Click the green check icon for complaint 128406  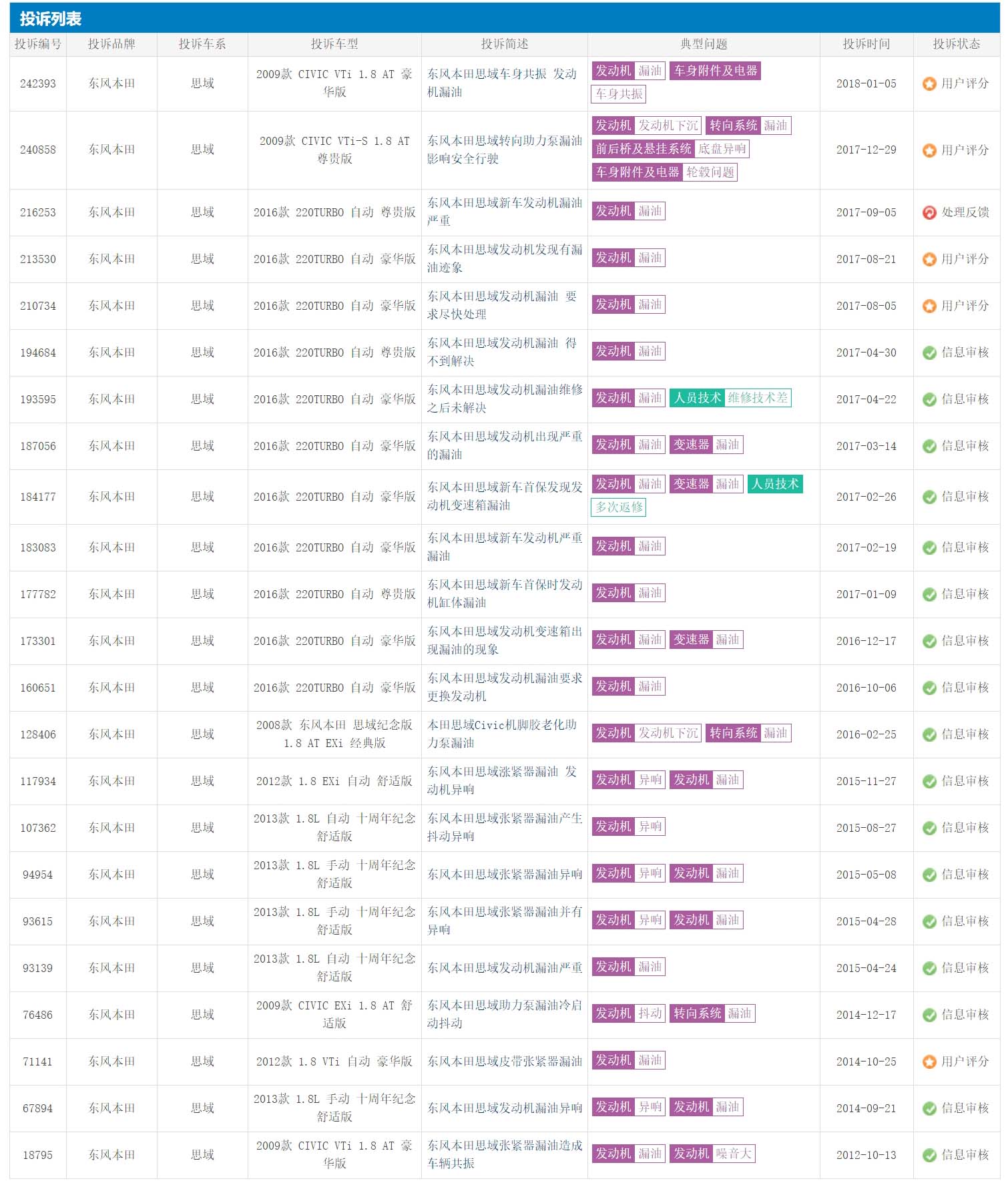tap(929, 735)
